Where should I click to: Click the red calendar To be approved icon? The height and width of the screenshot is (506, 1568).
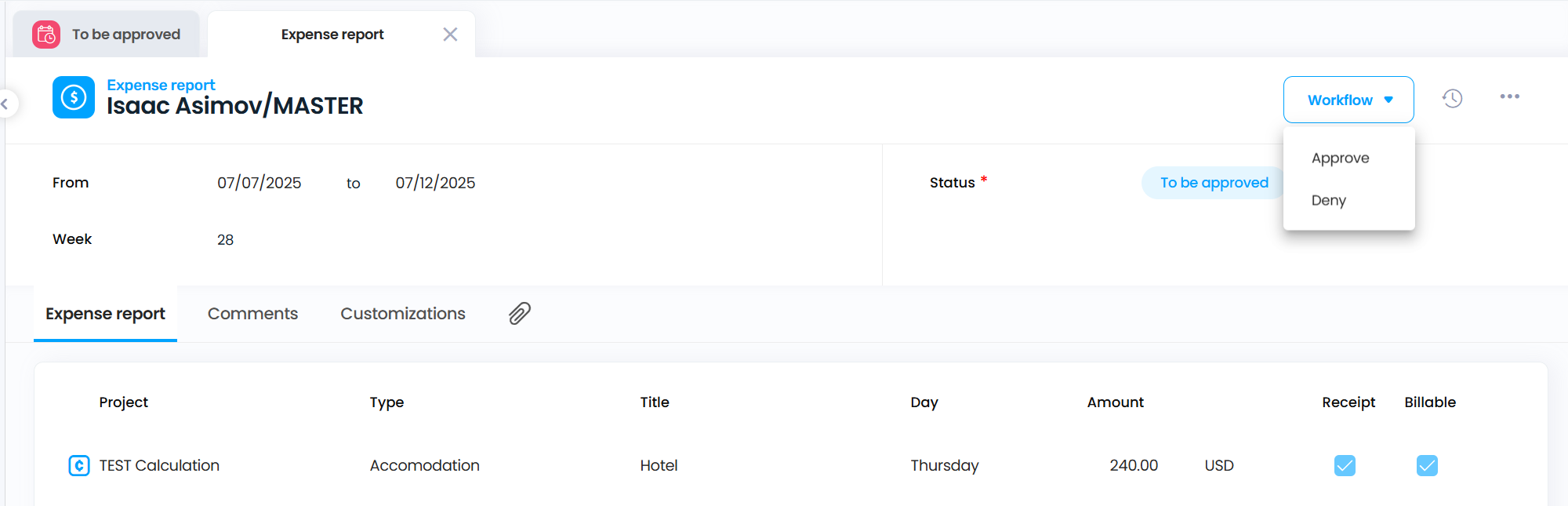click(46, 35)
